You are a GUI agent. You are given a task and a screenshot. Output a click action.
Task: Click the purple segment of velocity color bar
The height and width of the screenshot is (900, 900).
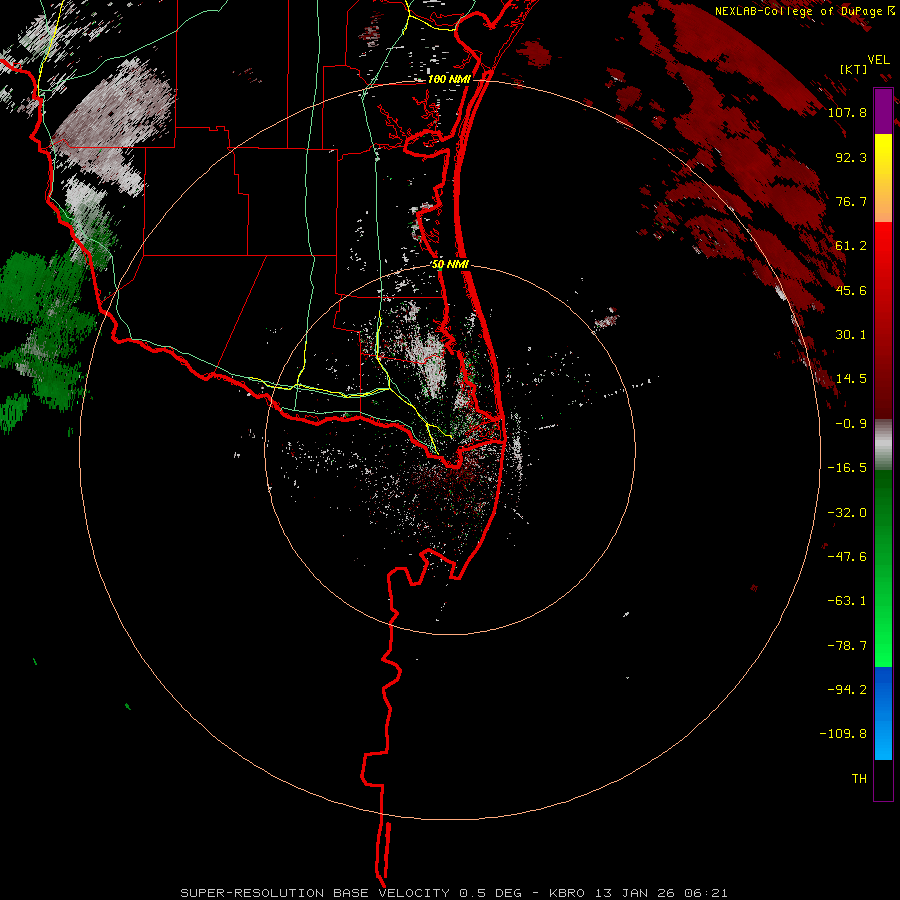883,112
